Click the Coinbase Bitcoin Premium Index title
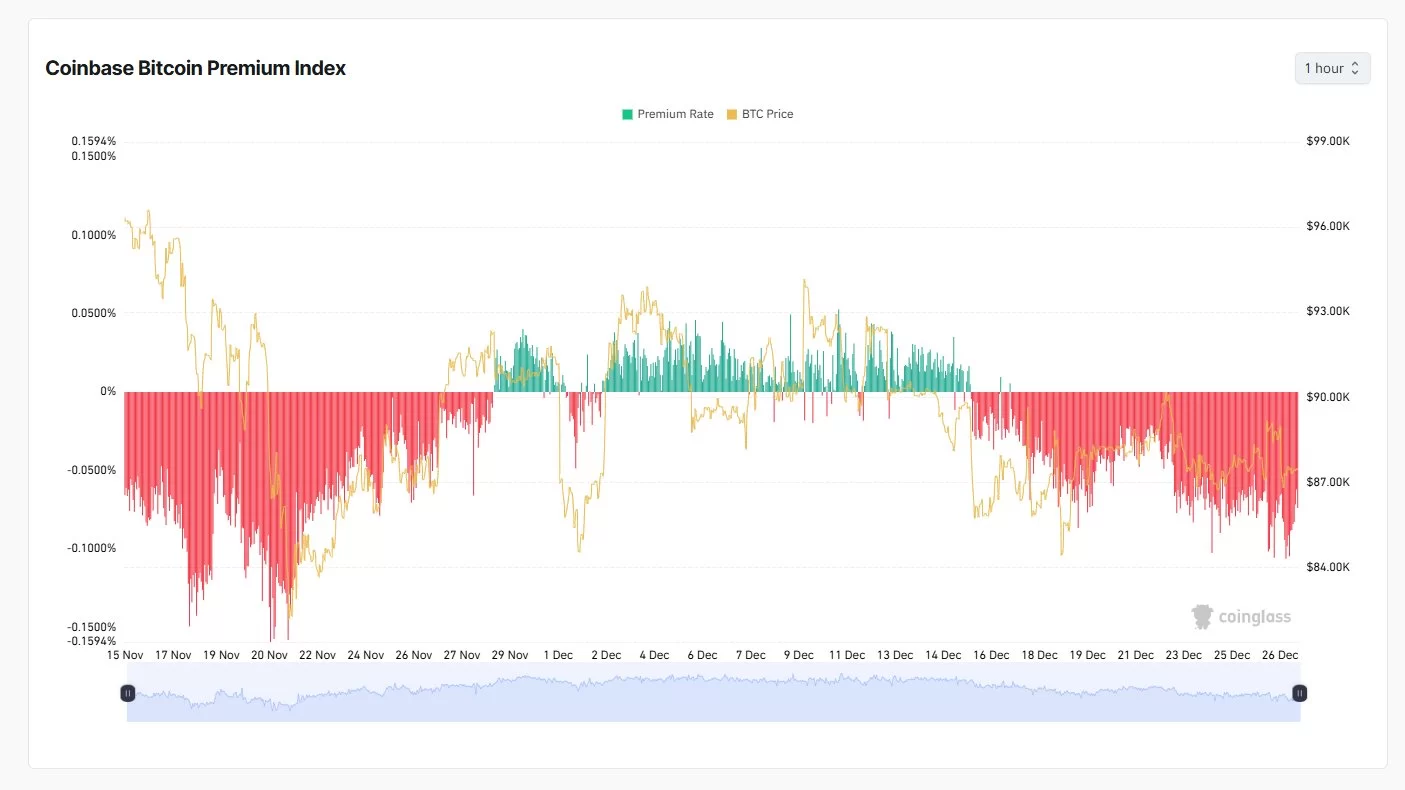Viewport: 1405px width, 790px height. (x=196, y=68)
